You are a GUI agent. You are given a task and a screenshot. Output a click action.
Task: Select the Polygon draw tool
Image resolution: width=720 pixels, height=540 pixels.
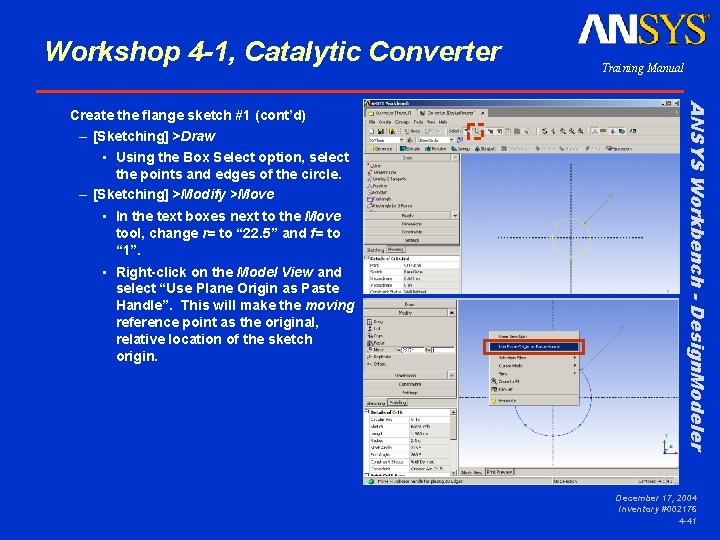click(378, 192)
